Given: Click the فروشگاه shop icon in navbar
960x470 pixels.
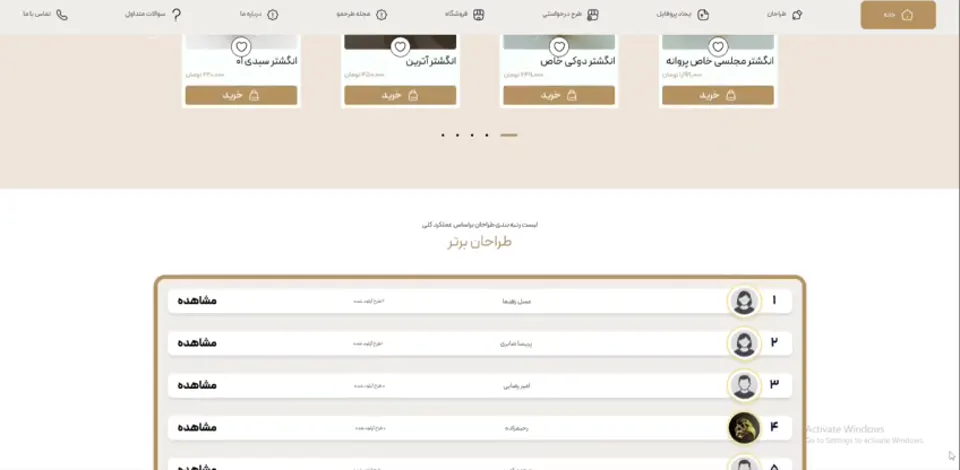Looking at the screenshot, I should pos(479,15).
